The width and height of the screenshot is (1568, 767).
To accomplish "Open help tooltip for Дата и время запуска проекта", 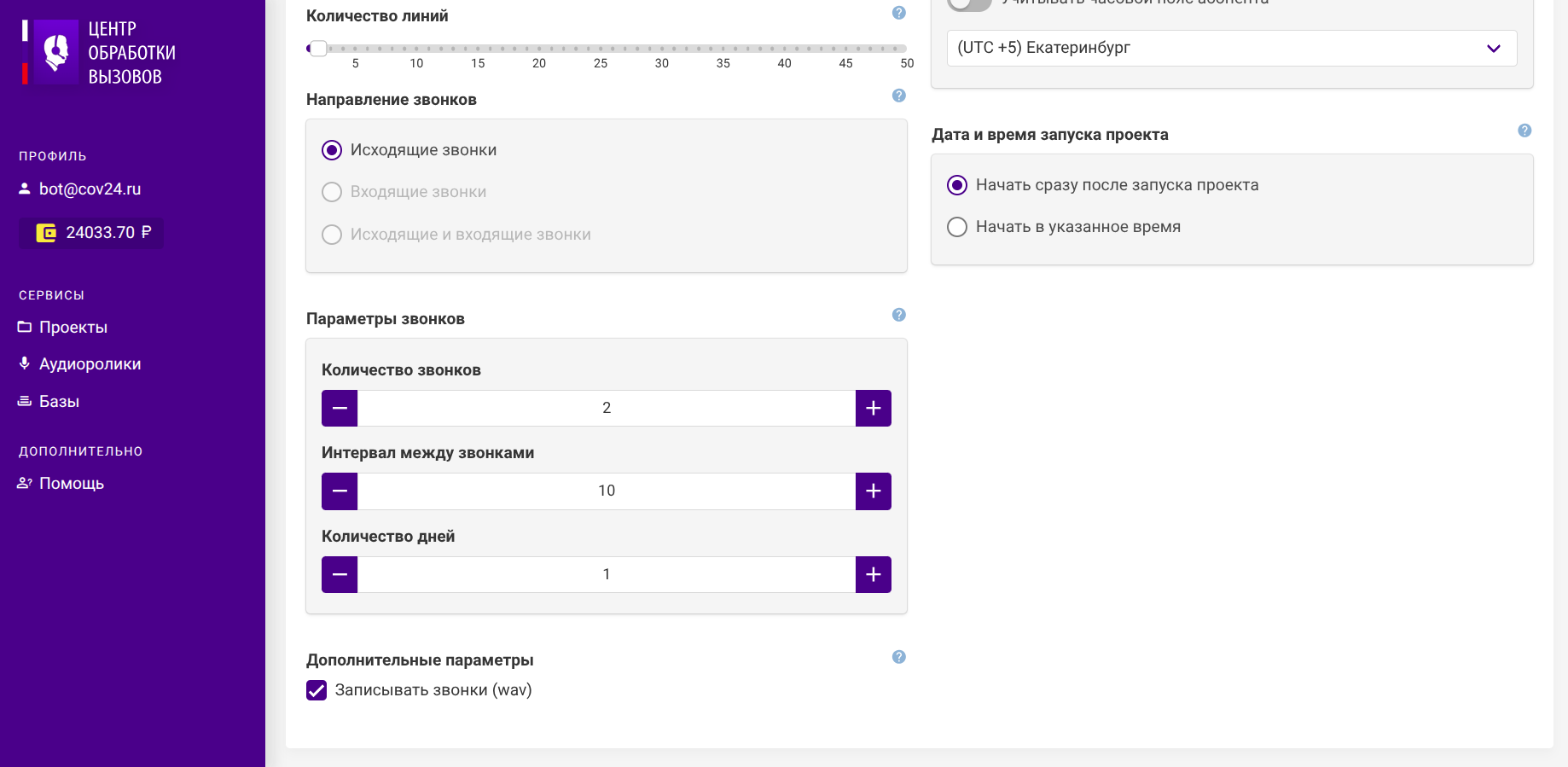I will click(1525, 131).
